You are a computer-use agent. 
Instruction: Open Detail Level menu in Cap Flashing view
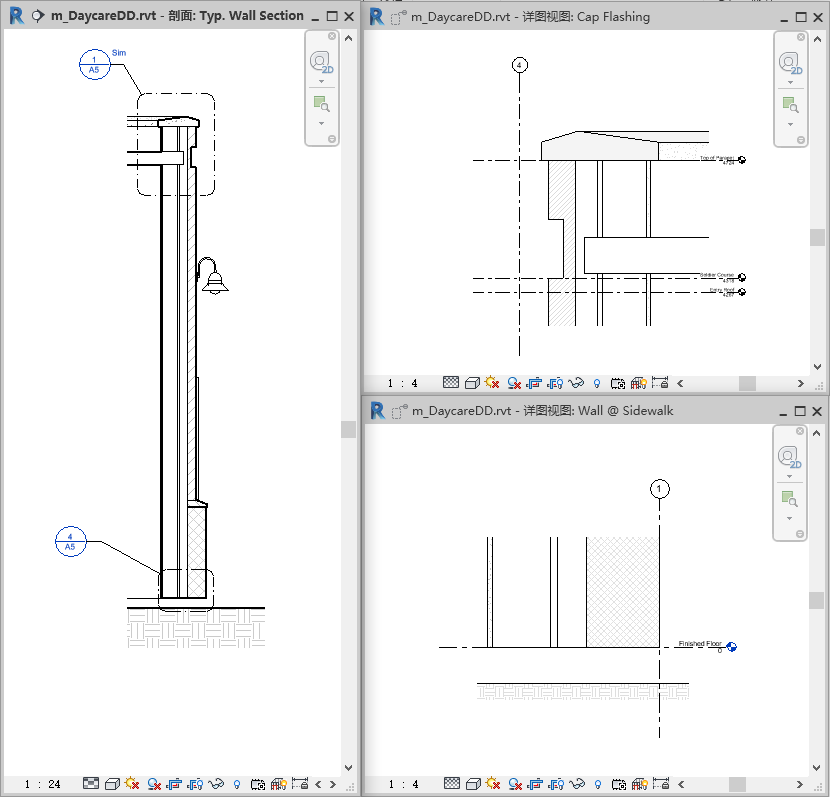451,382
